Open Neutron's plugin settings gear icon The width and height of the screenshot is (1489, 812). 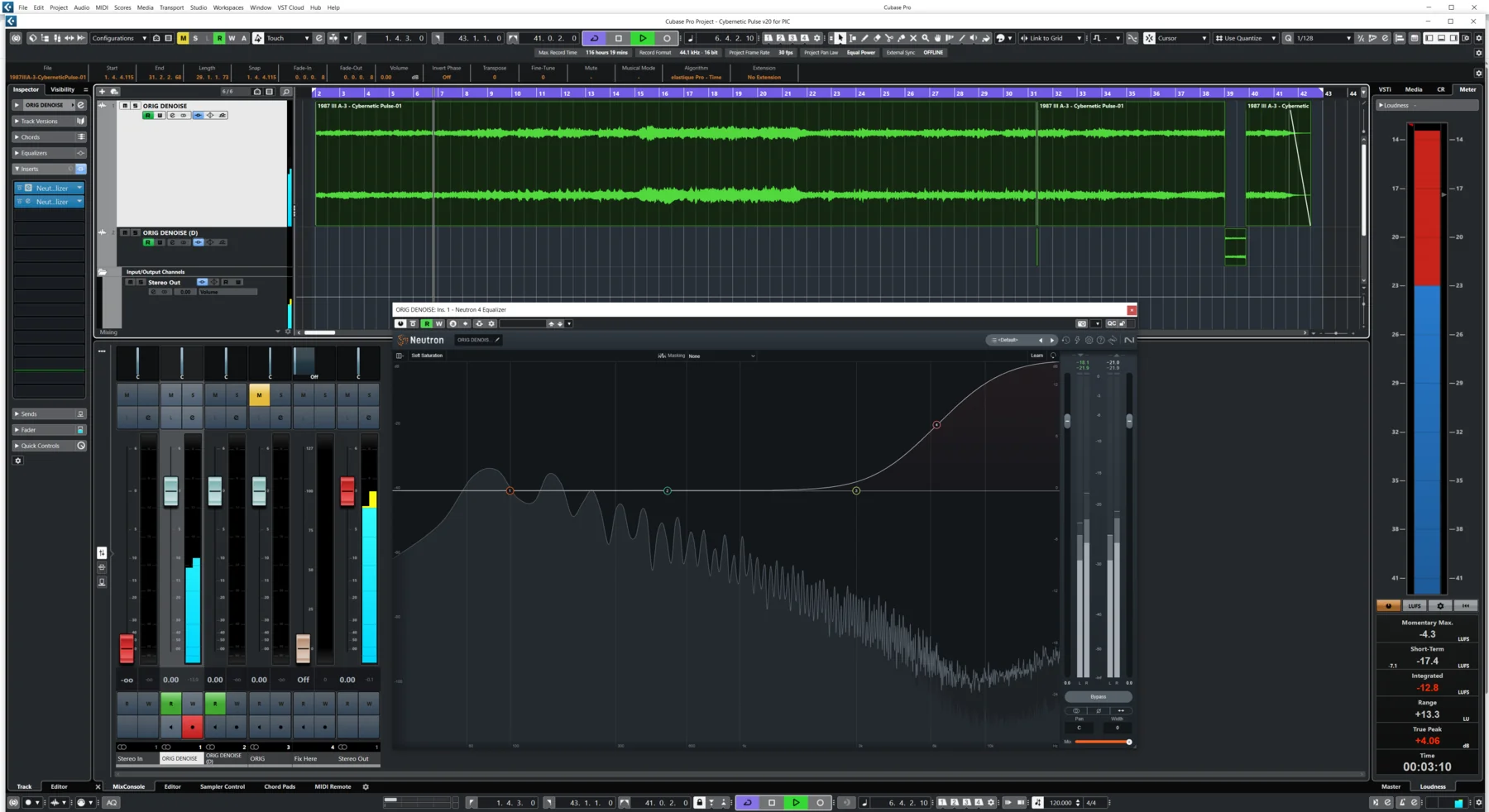coord(1088,340)
